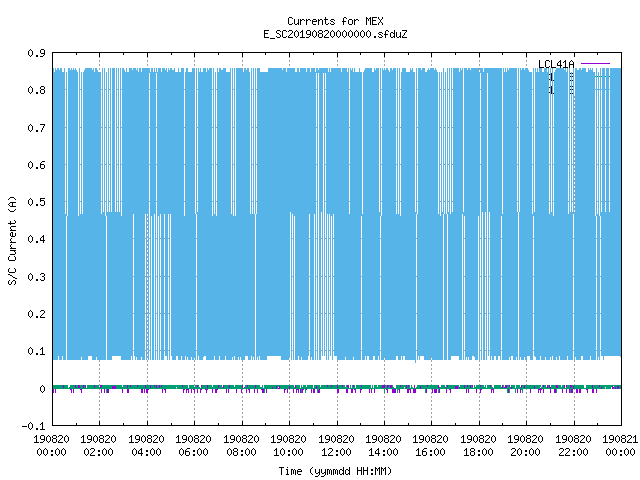Click the 190820 14:00 time tick label

383,446
